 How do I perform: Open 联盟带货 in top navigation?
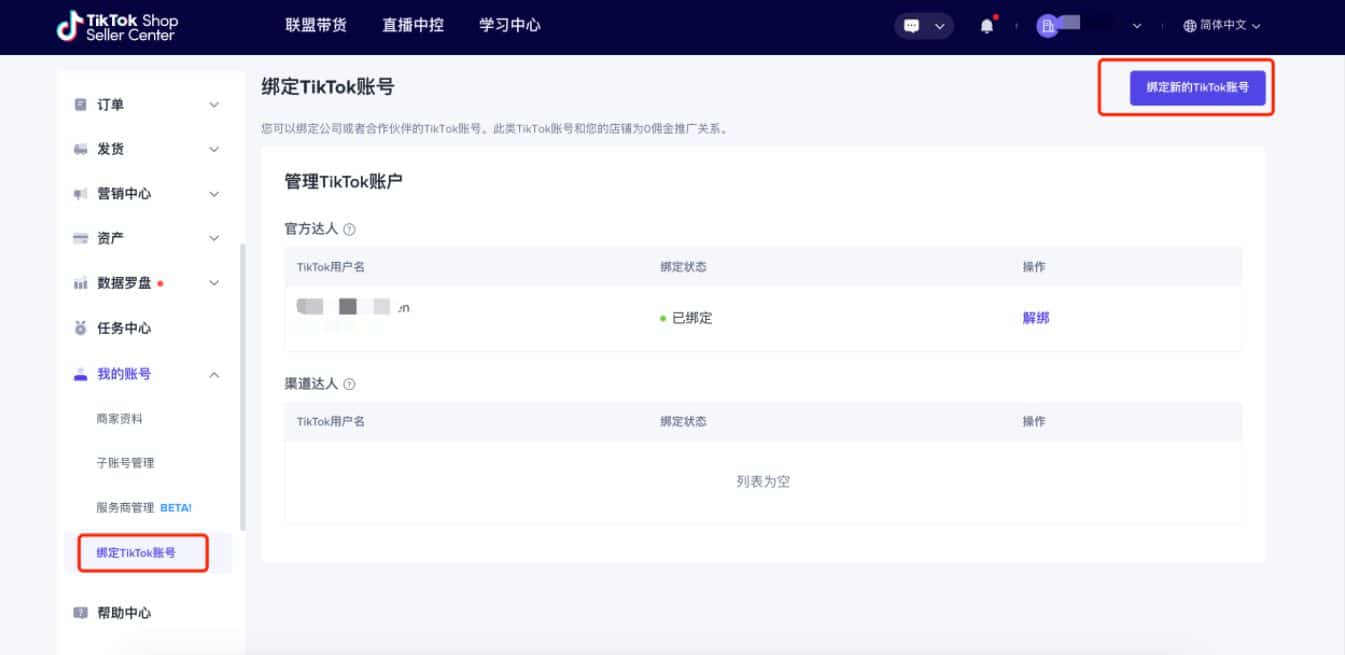316,26
